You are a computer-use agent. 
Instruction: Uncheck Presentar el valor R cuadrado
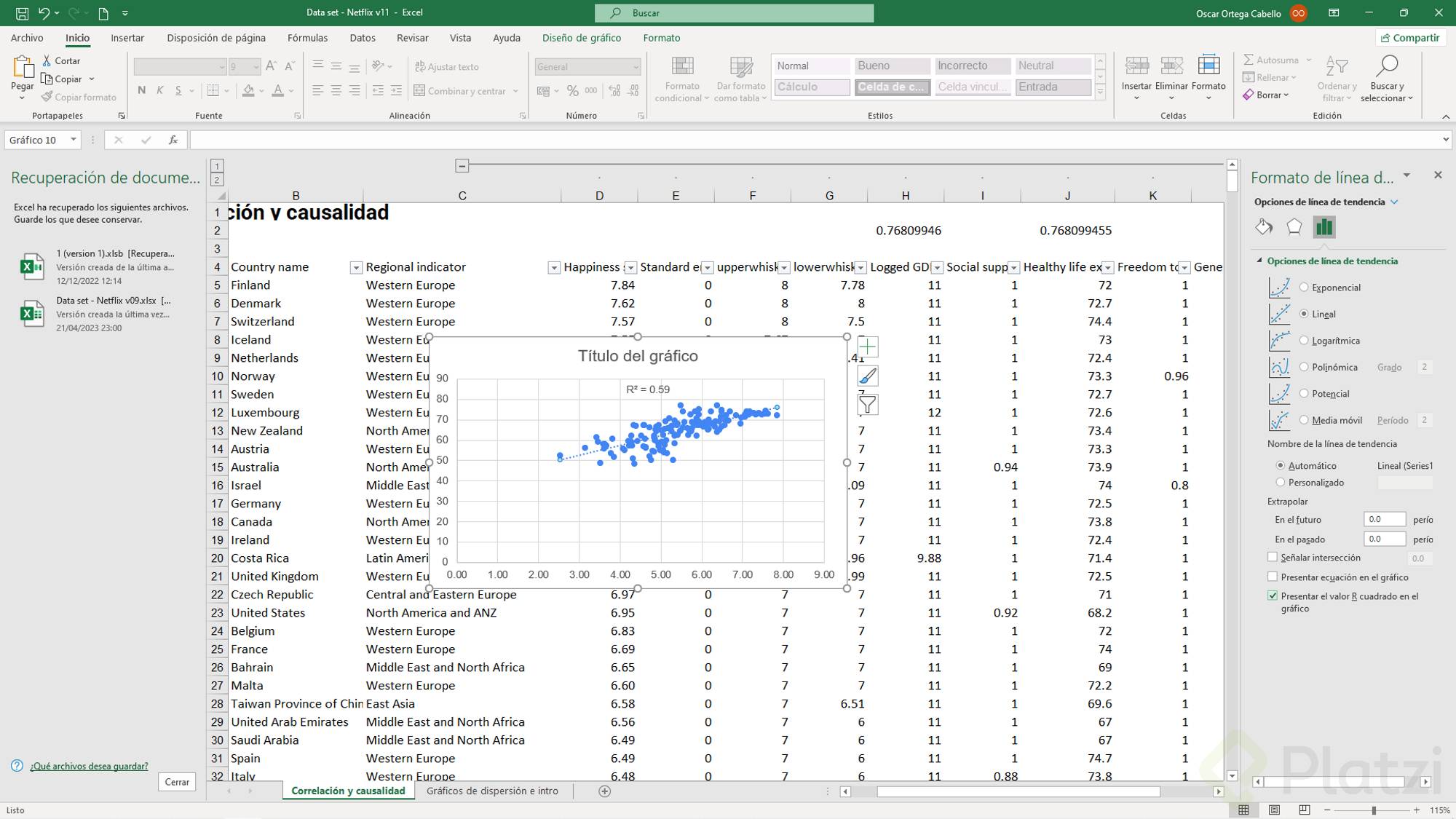1273,596
